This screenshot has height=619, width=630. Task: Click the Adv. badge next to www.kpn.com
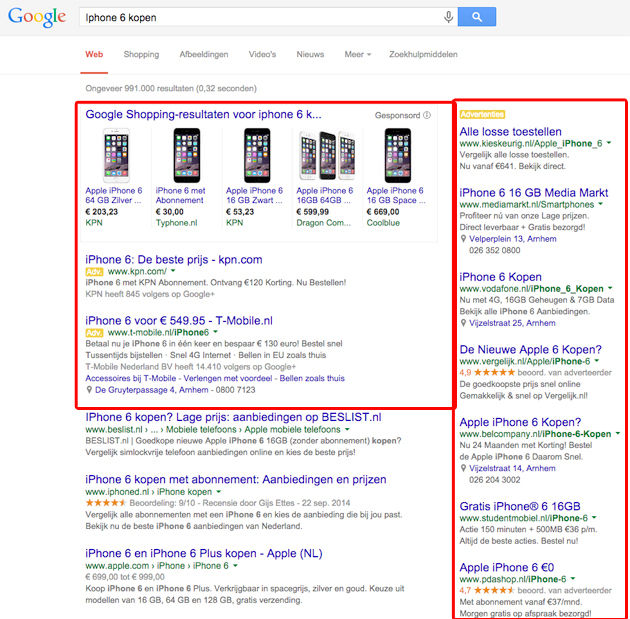coord(94,272)
